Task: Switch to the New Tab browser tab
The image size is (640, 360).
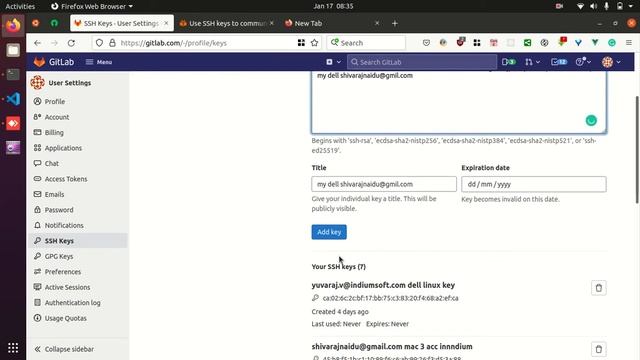Action: click(x=308, y=23)
